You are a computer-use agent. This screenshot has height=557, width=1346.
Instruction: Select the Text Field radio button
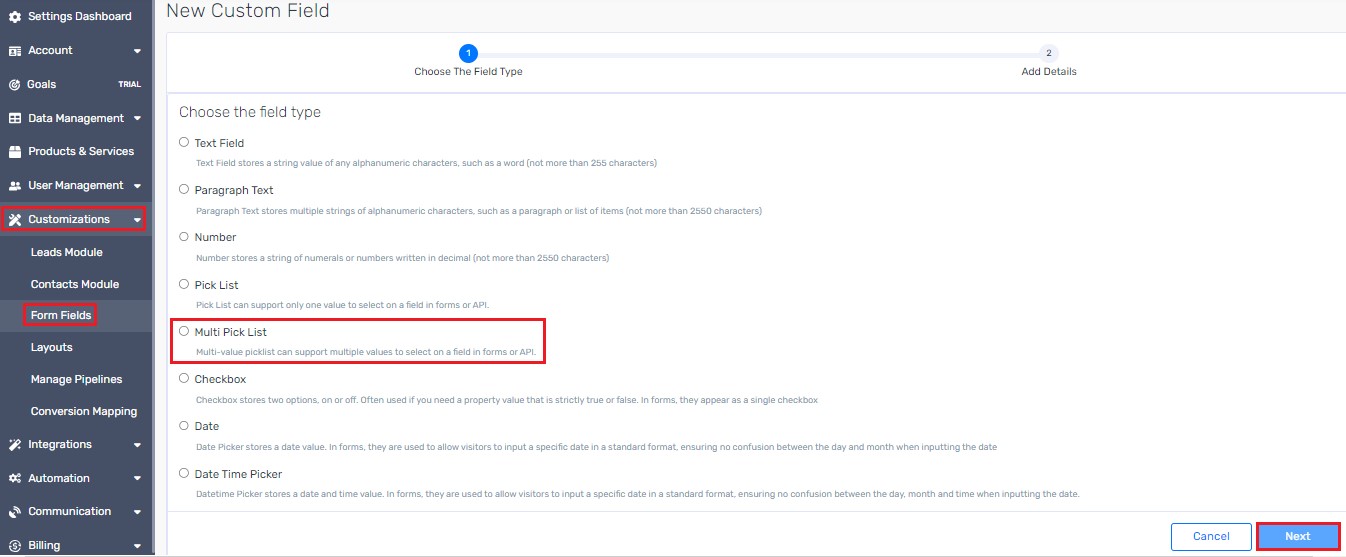184,142
